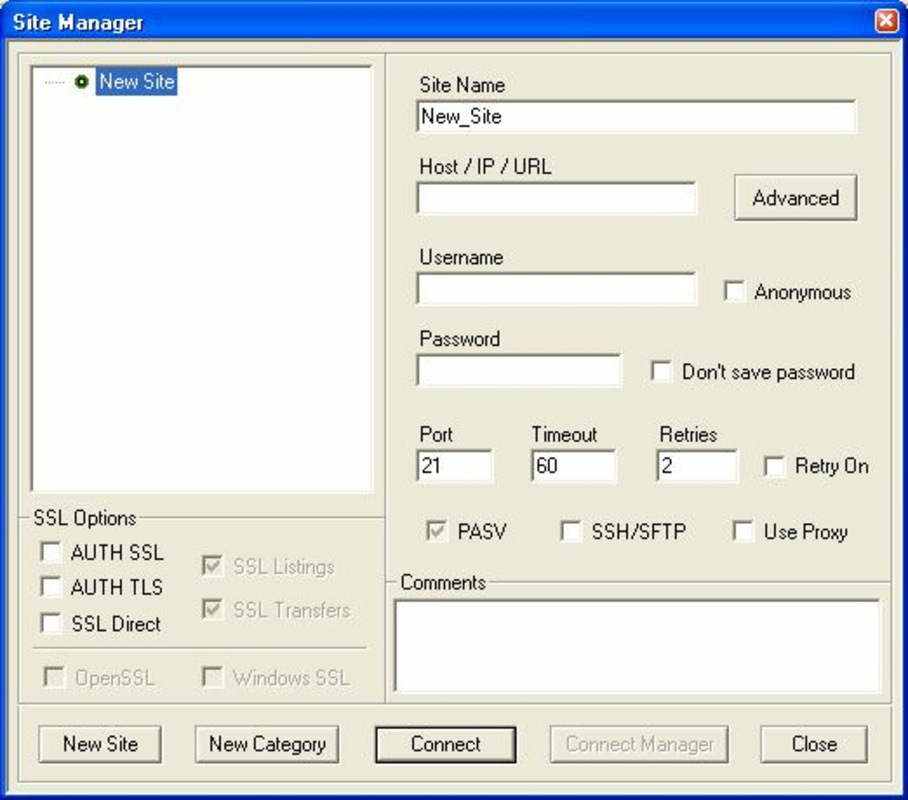Toggle the PASV checkbox

[436, 531]
